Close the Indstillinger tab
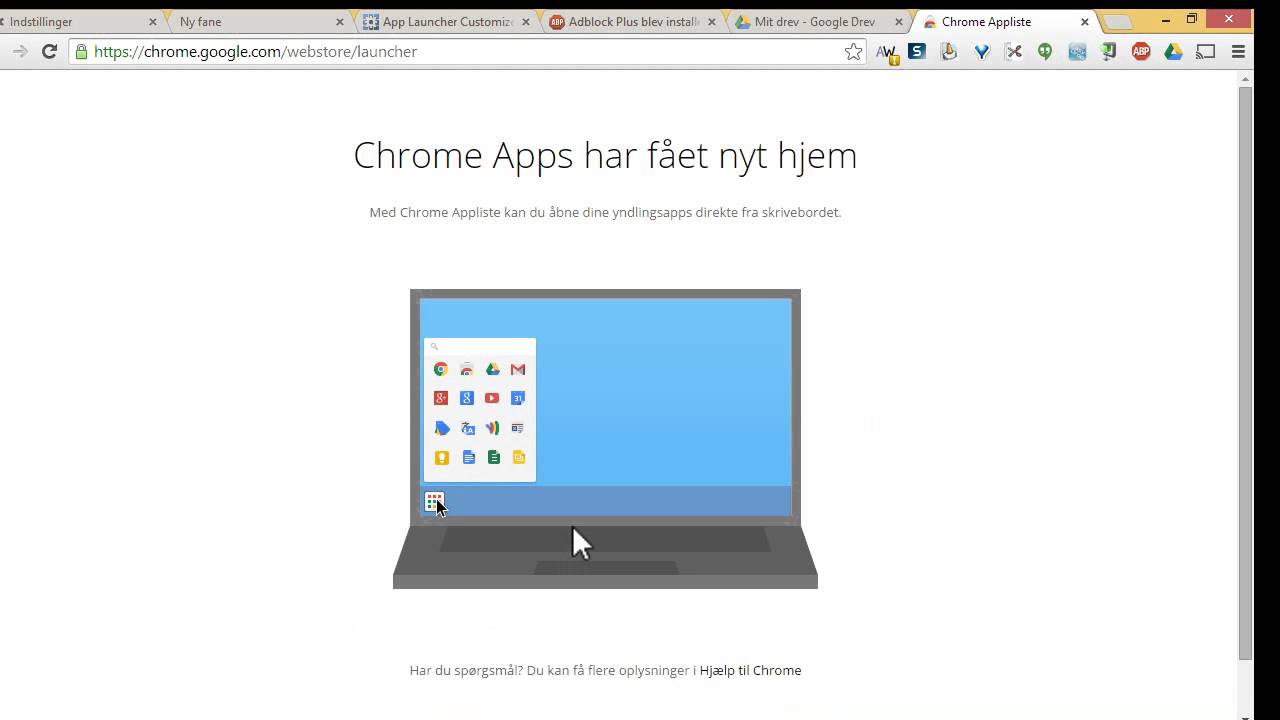The width and height of the screenshot is (1280, 720). pos(153,22)
